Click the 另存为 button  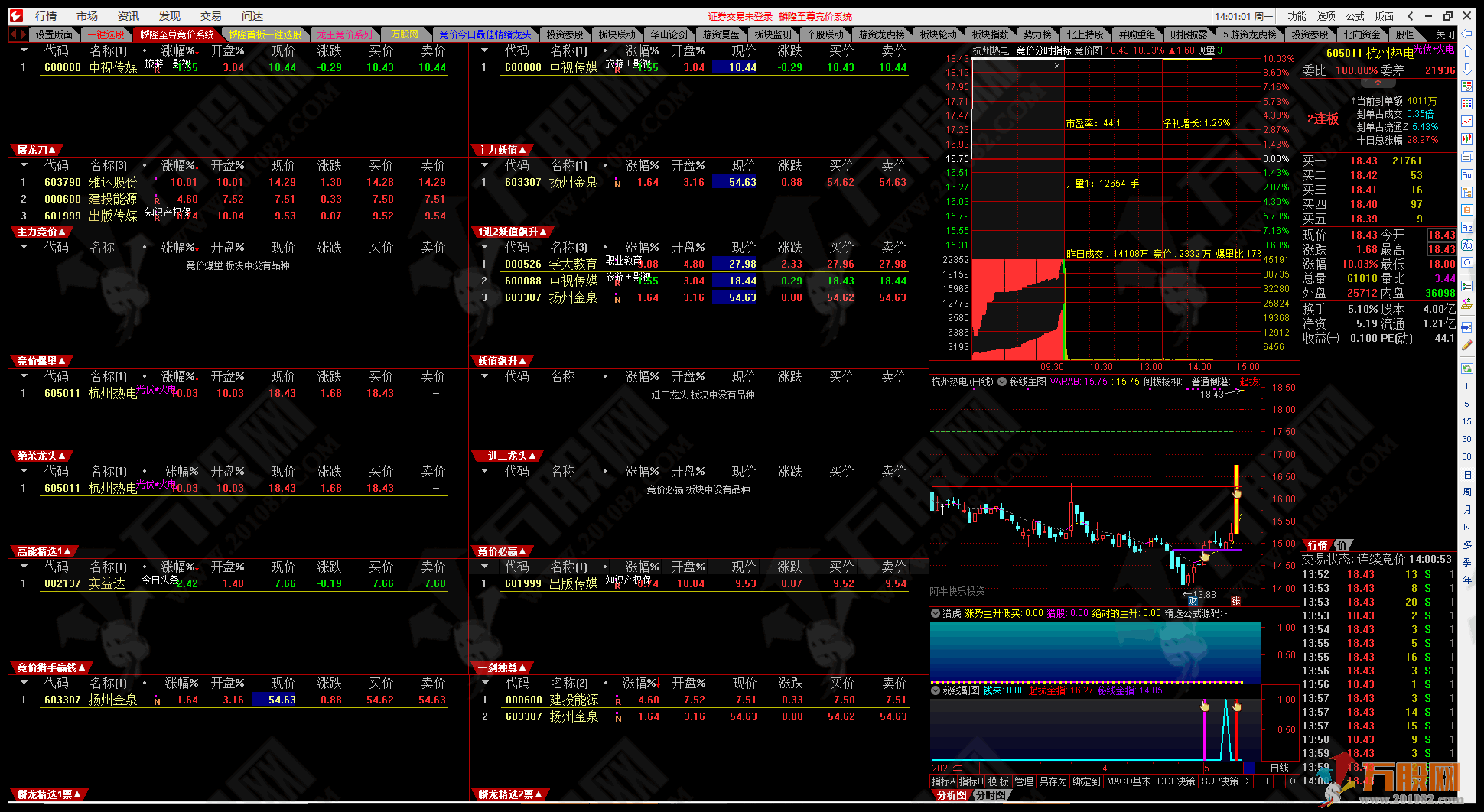tap(1053, 781)
